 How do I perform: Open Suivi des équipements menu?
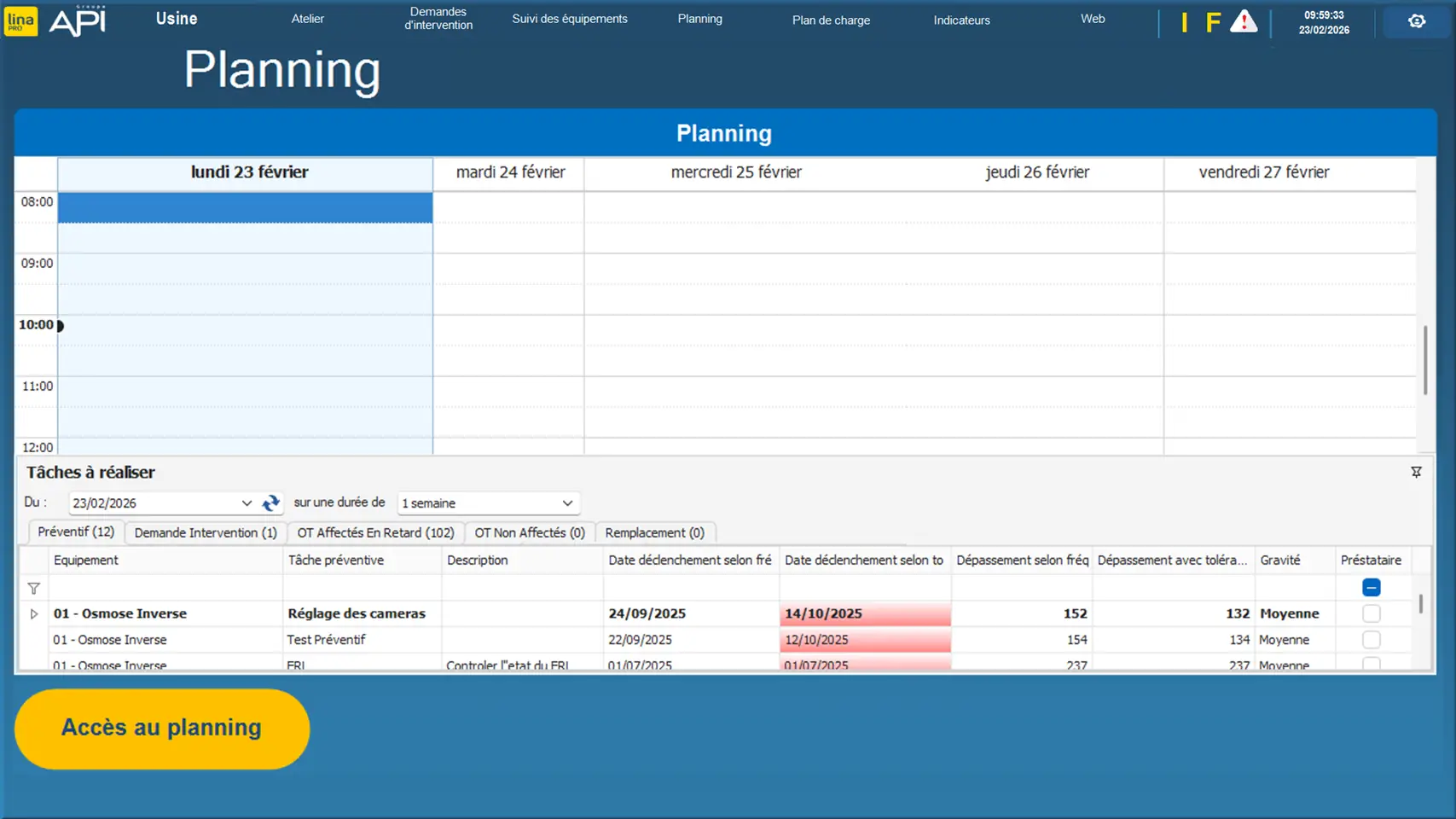click(x=569, y=19)
